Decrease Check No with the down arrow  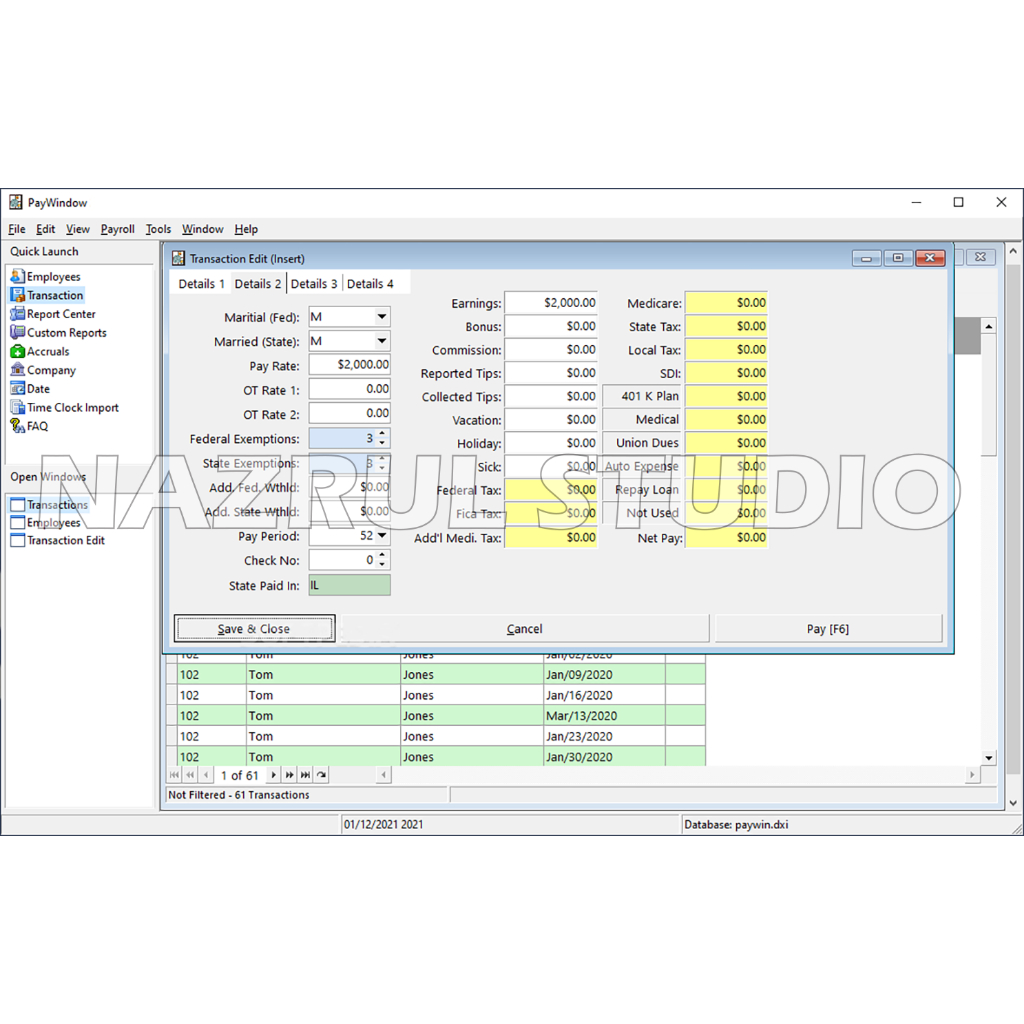(382, 565)
